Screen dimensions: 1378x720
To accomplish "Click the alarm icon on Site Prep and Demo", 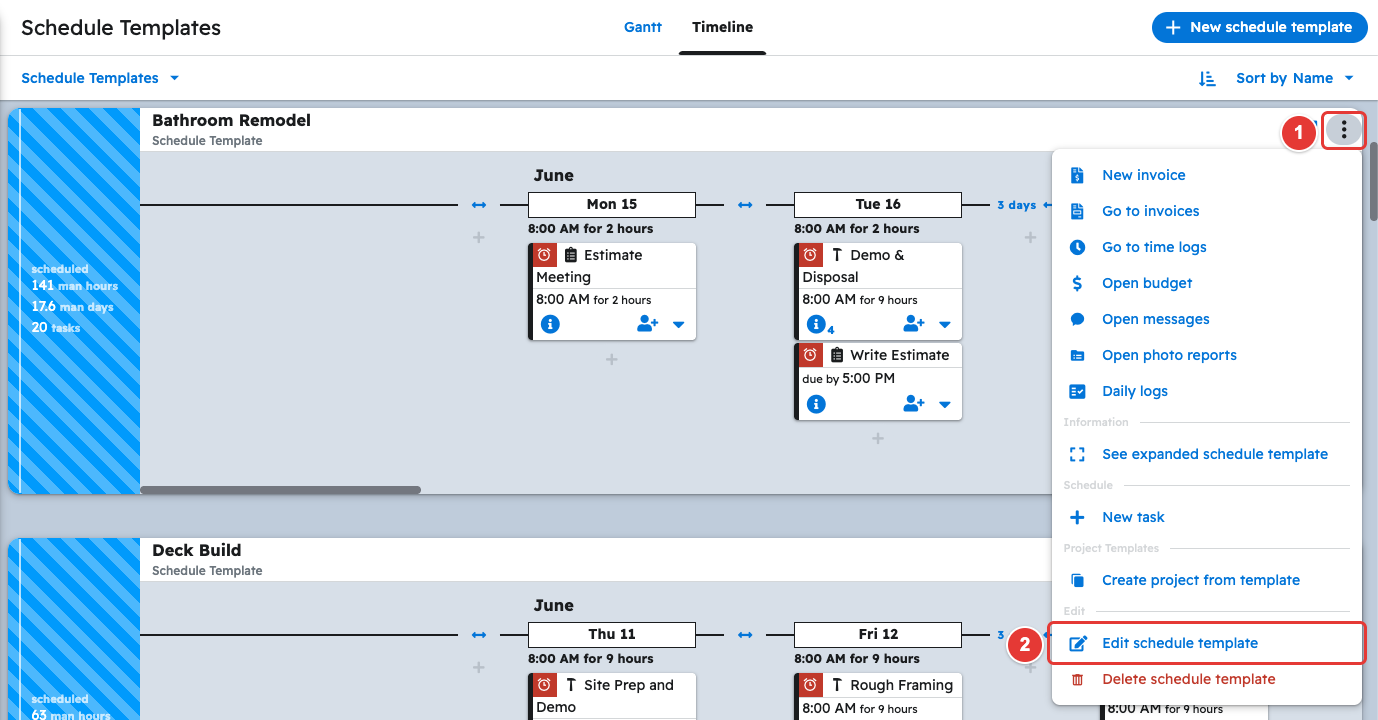I will click(x=545, y=685).
